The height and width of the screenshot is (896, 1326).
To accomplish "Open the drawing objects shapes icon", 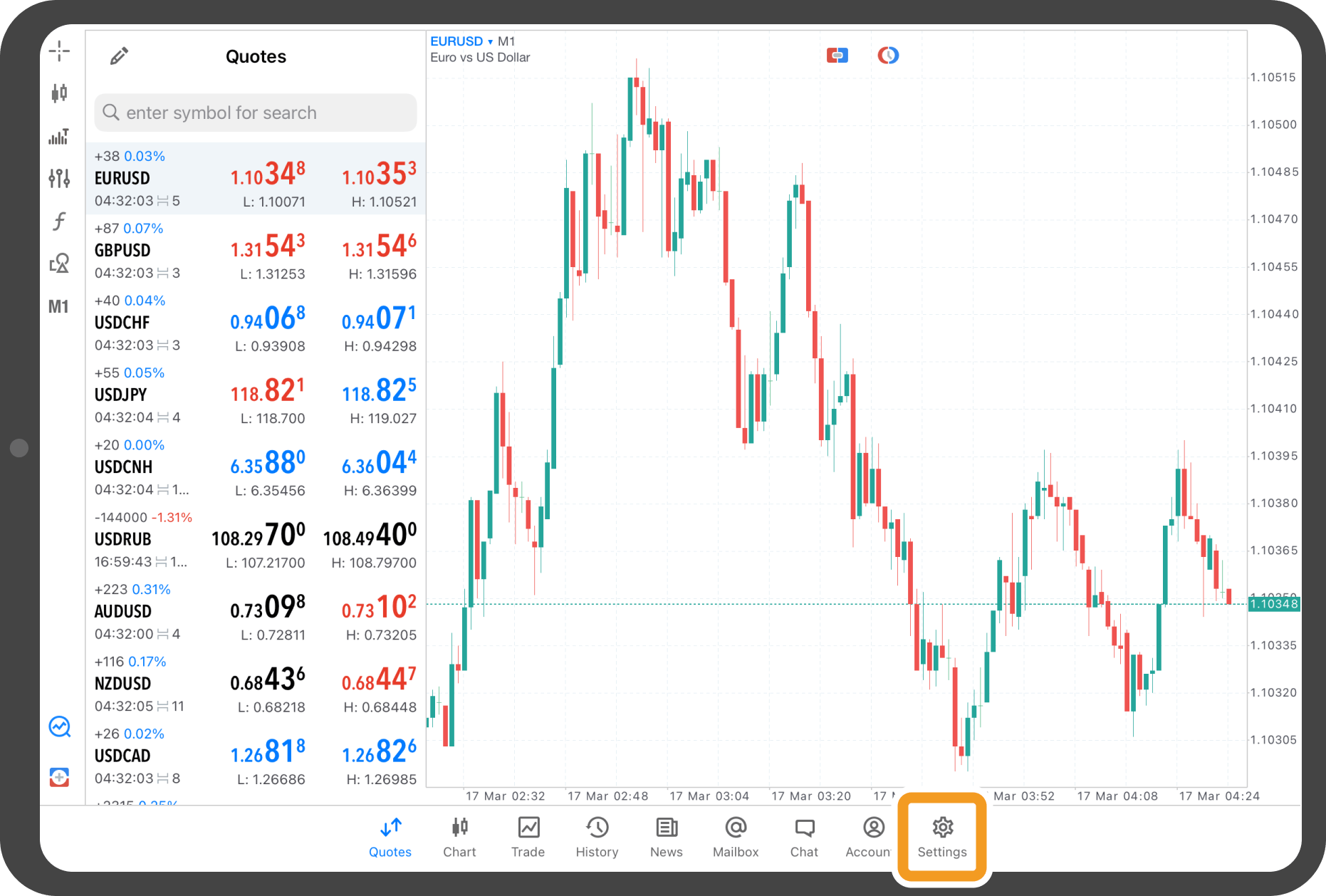I will pyautogui.click(x=60, y=264).
